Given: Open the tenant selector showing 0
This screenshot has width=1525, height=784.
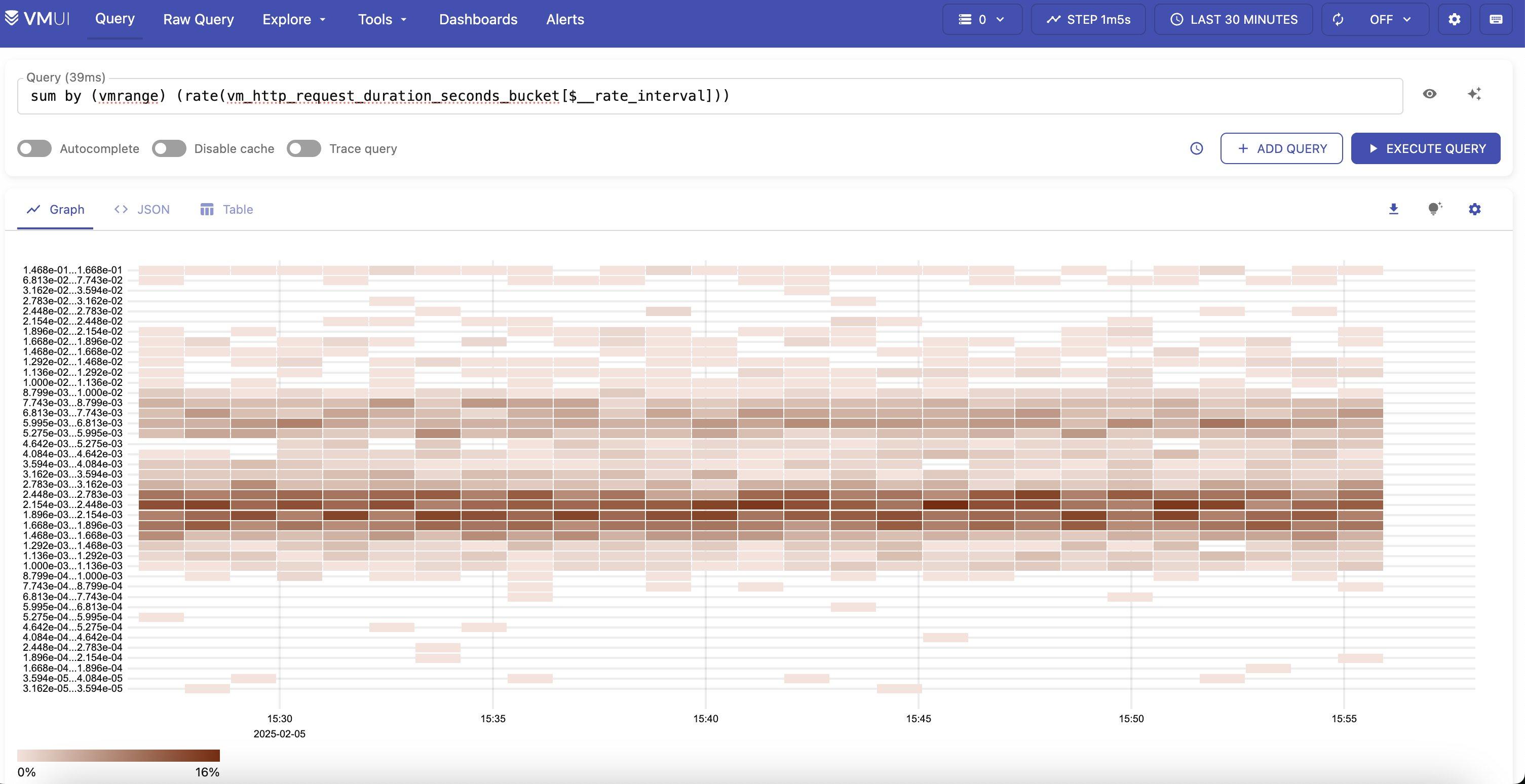Looking at the screenshot, I should (982, 20).
